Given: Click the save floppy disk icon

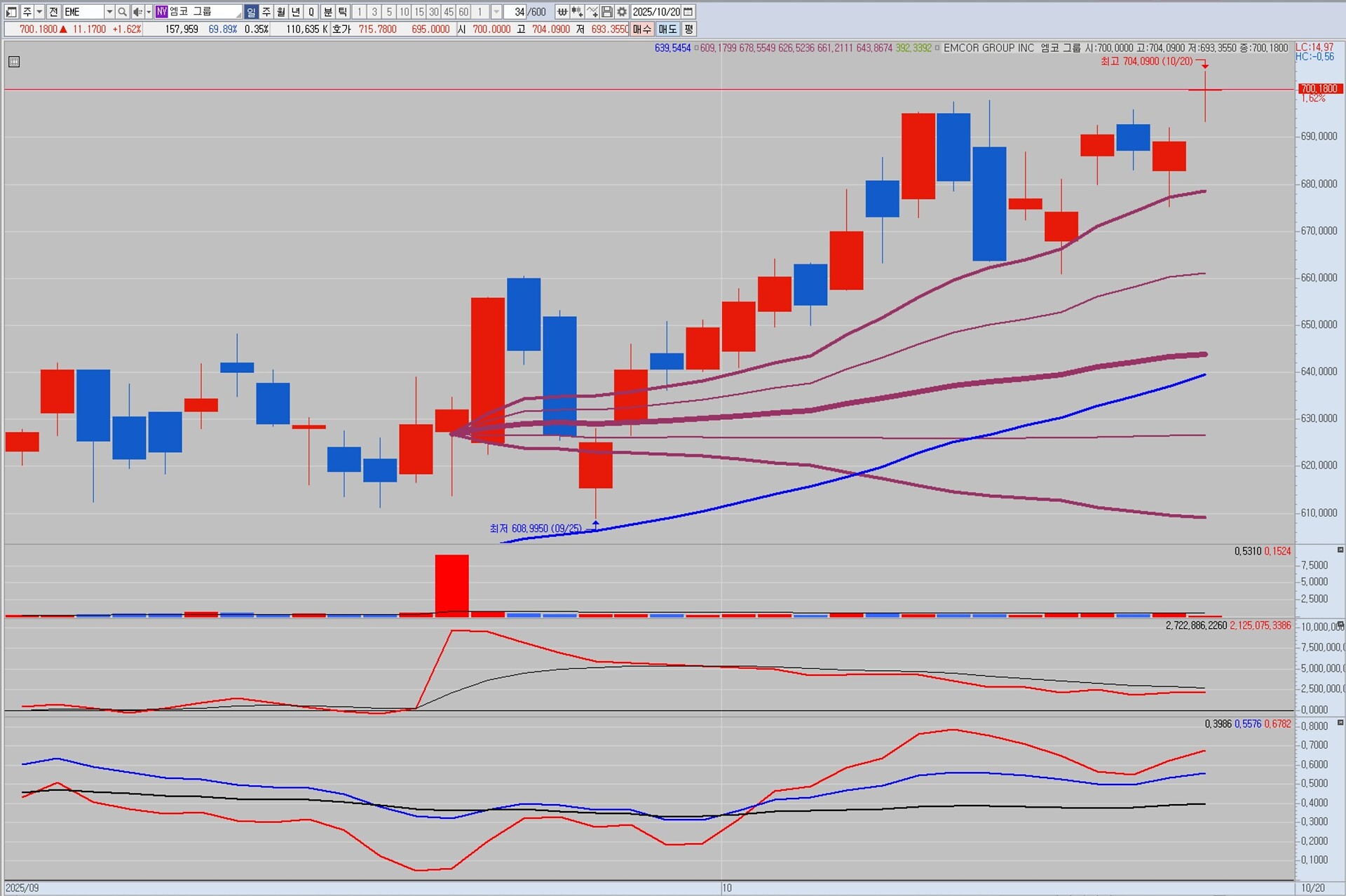Looking at the screenshot, I should (x=607, y=12).
